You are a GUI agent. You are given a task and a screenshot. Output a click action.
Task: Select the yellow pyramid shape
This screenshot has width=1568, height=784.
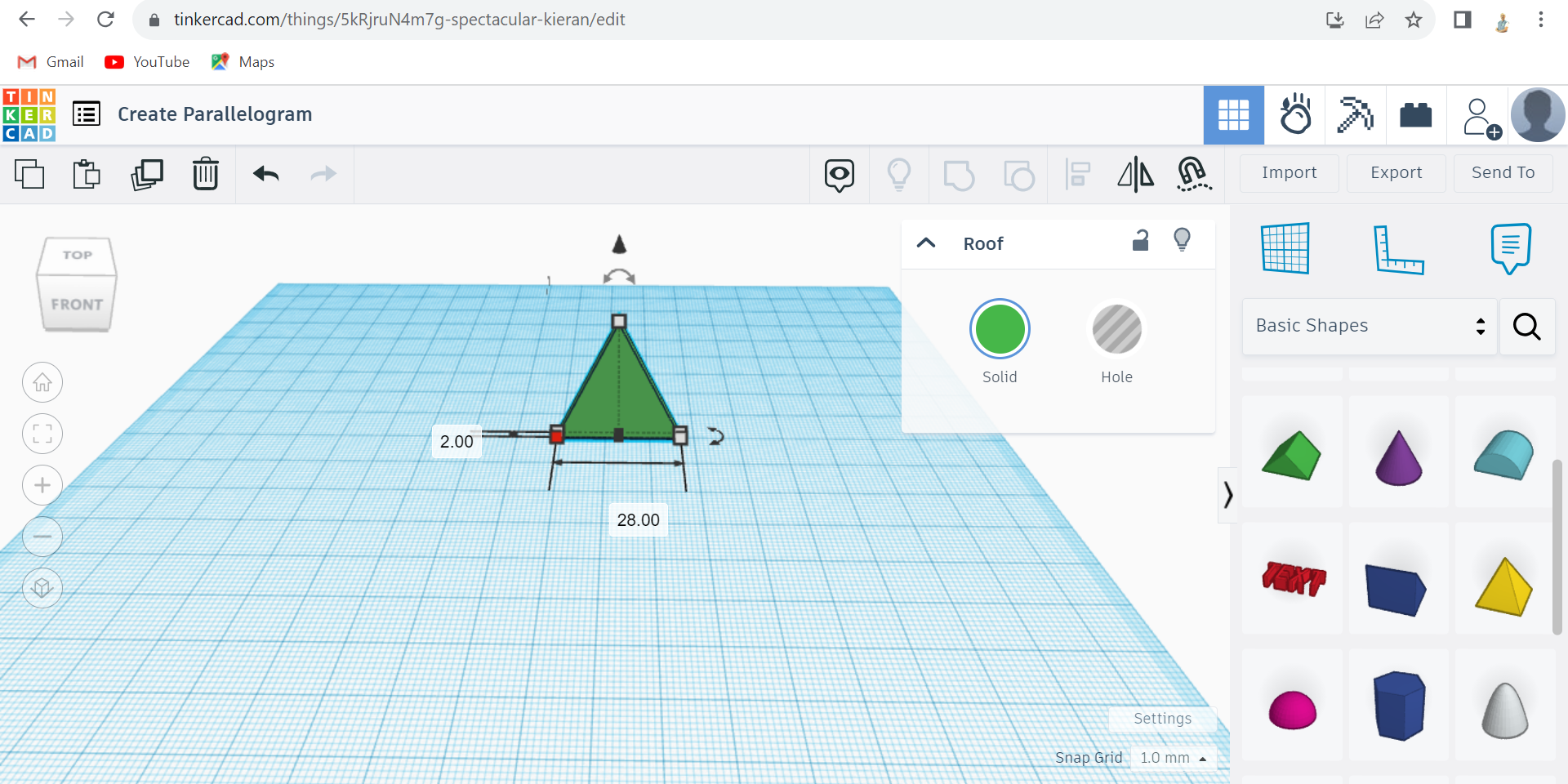pyautogui.click(x=1503, y=586)
